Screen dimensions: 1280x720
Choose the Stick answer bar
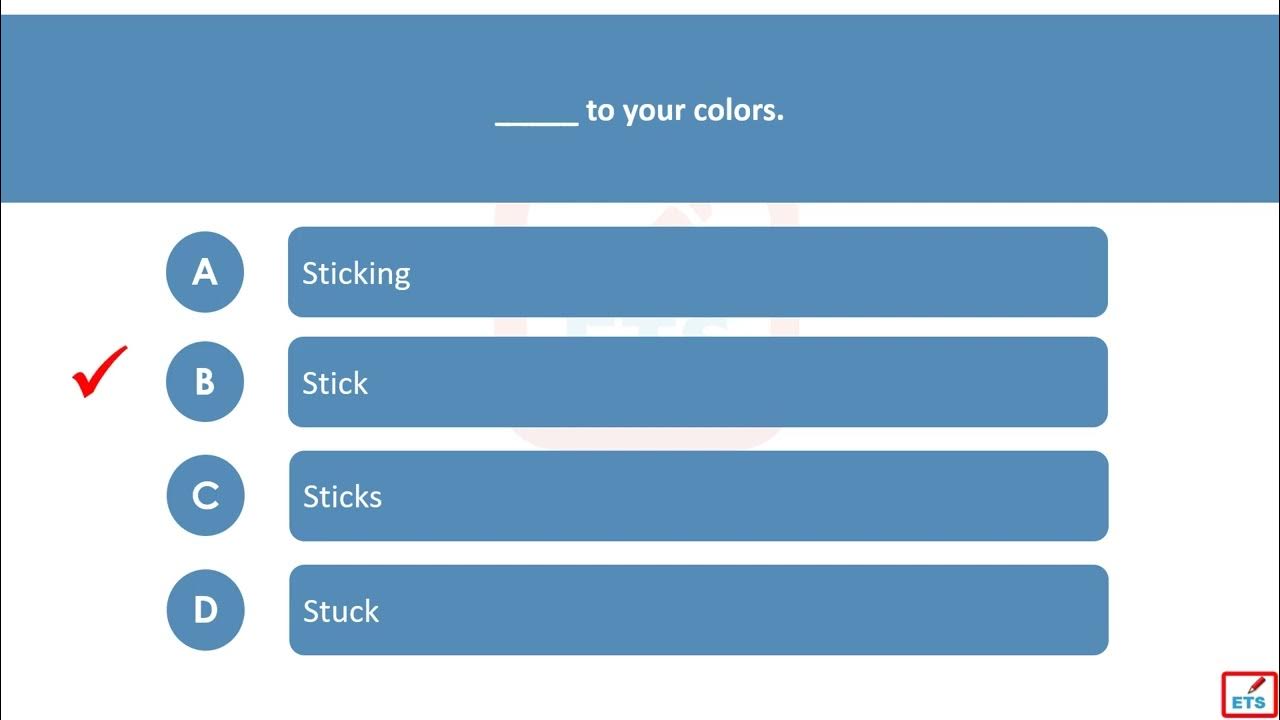coord(698,382)
